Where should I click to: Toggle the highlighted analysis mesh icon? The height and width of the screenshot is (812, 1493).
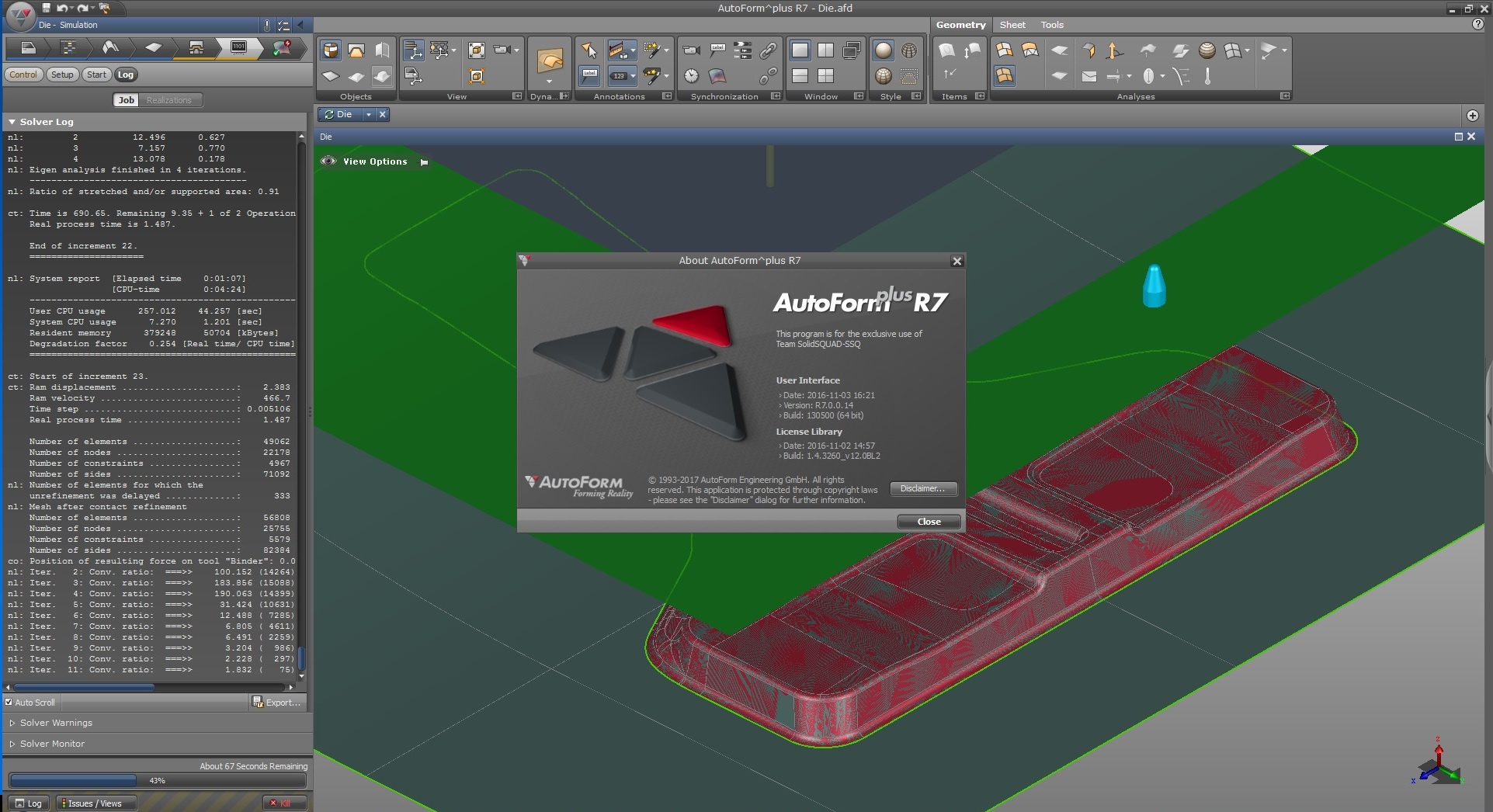(1004, 75)
